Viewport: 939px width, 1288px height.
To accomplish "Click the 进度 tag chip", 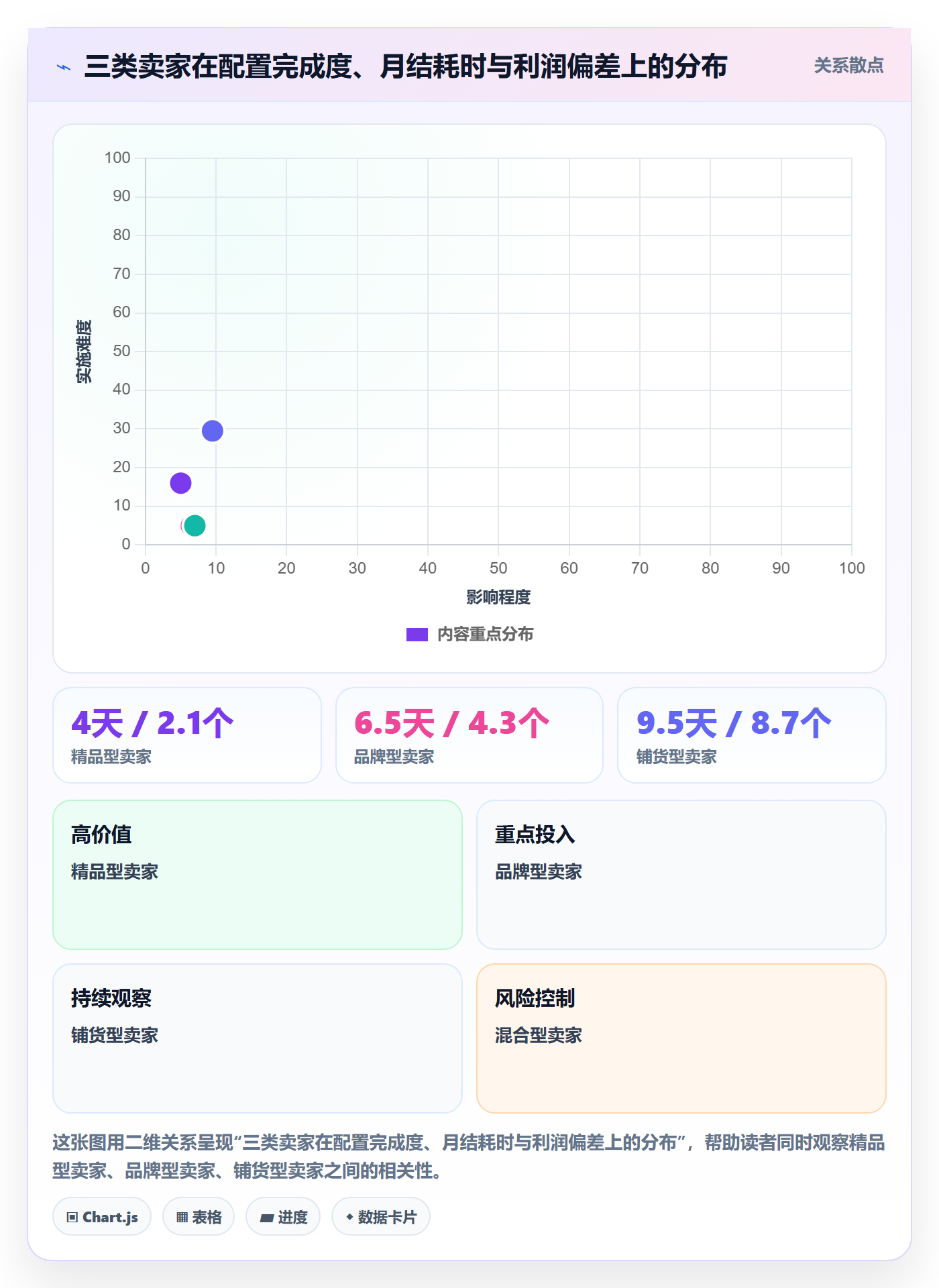I will [x=283, y=1217].
